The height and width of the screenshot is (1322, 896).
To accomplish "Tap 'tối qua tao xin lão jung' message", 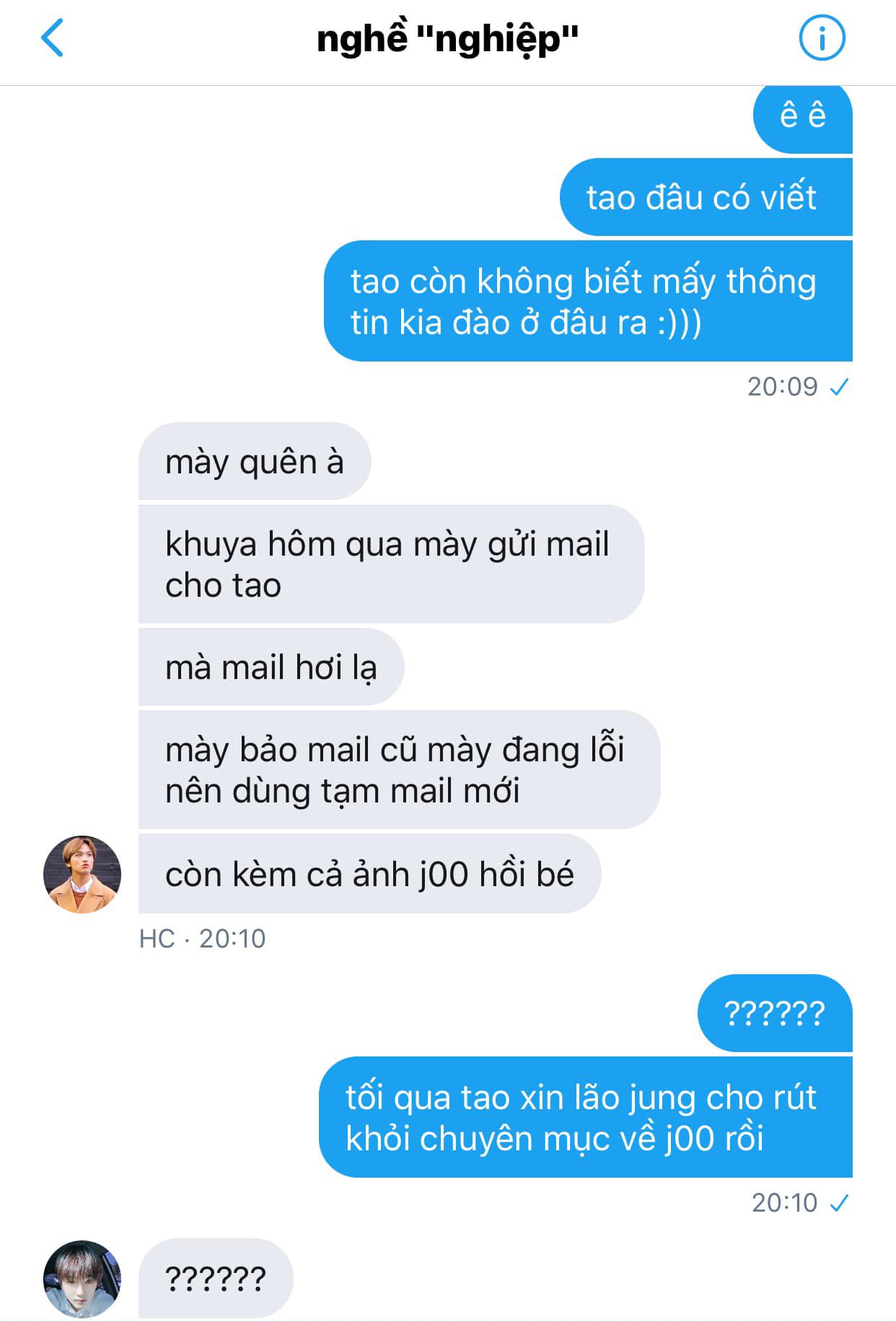I will 586,1117.
